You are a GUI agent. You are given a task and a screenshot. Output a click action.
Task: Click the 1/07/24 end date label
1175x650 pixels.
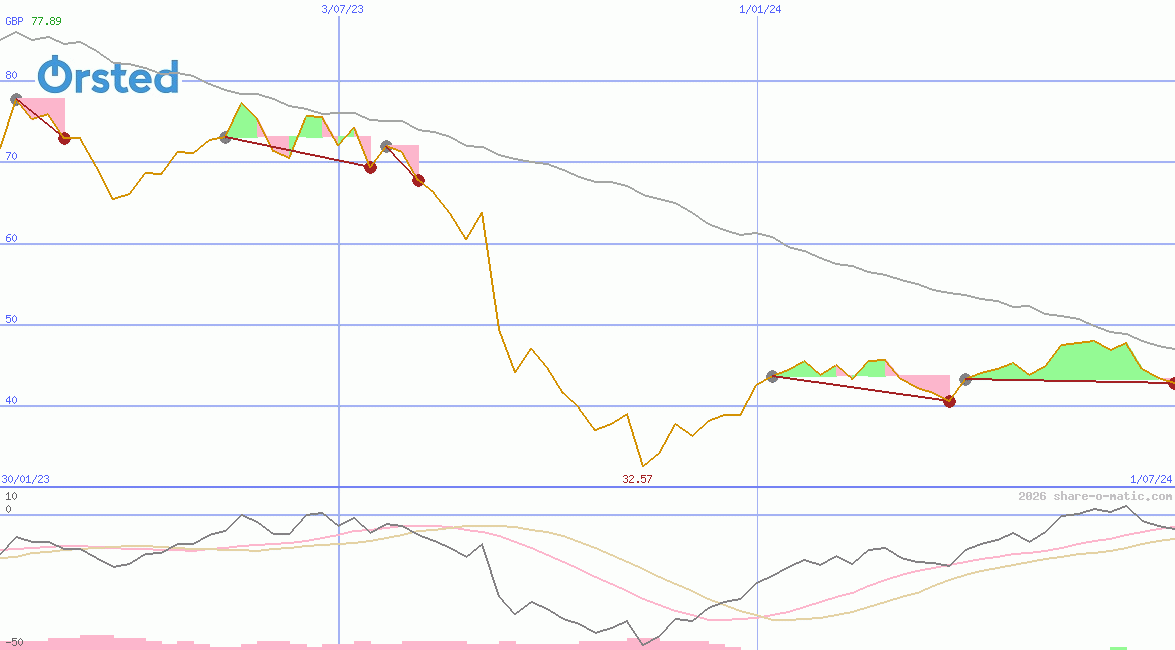pos(1150,479)
